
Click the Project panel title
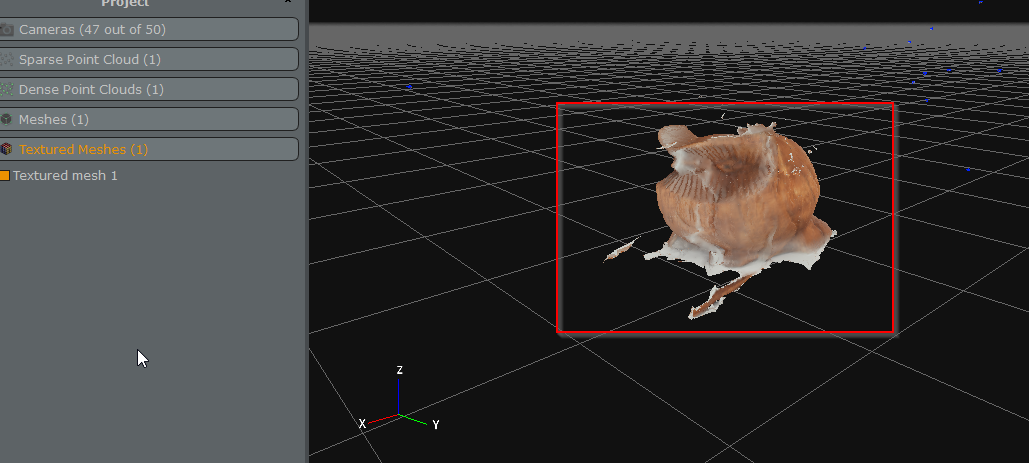coord(125,3)
